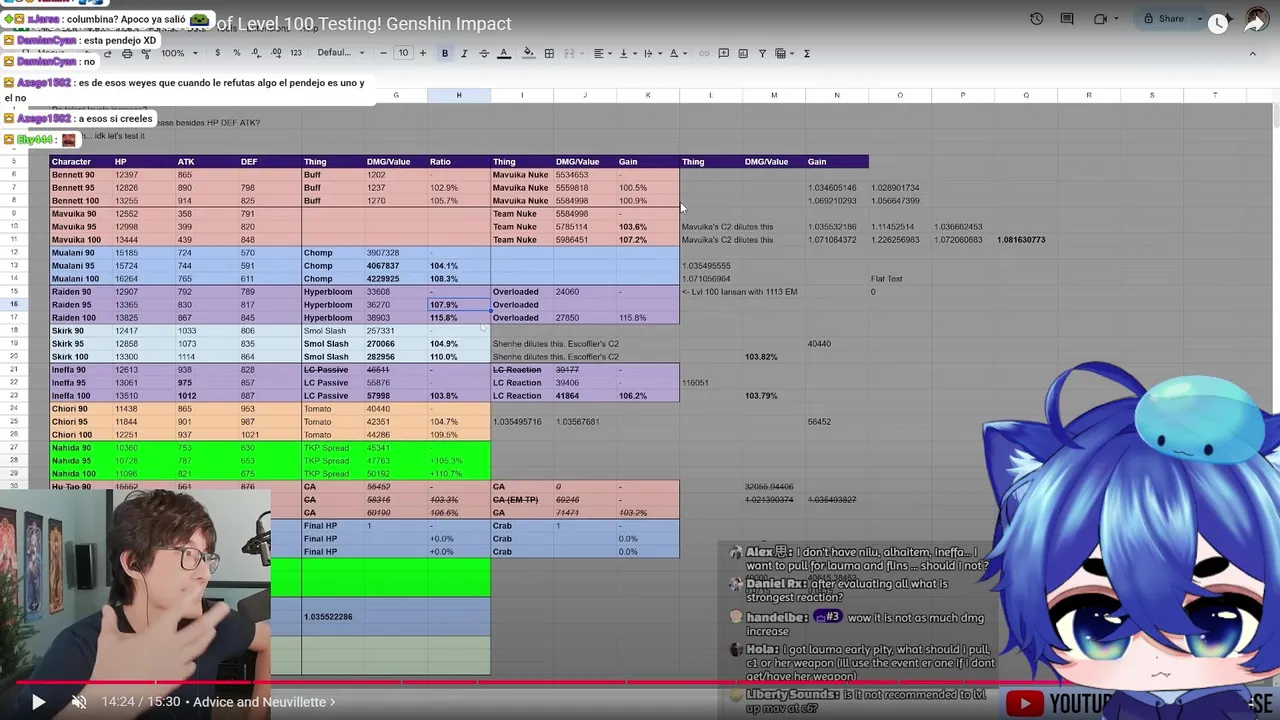The image size is (1280, 720).
Task: Format as currency with the $ icon
Action: point(217,53)
